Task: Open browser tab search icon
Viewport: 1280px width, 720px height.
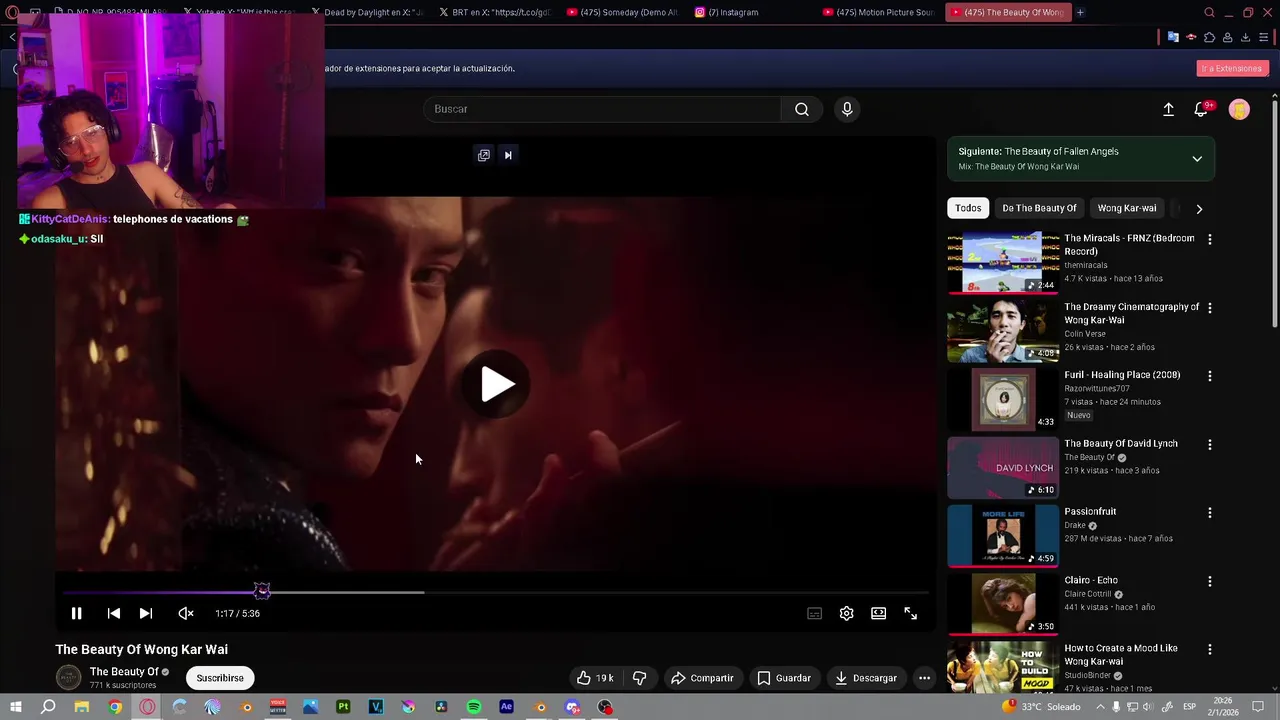Action: tap(1209, 12)
